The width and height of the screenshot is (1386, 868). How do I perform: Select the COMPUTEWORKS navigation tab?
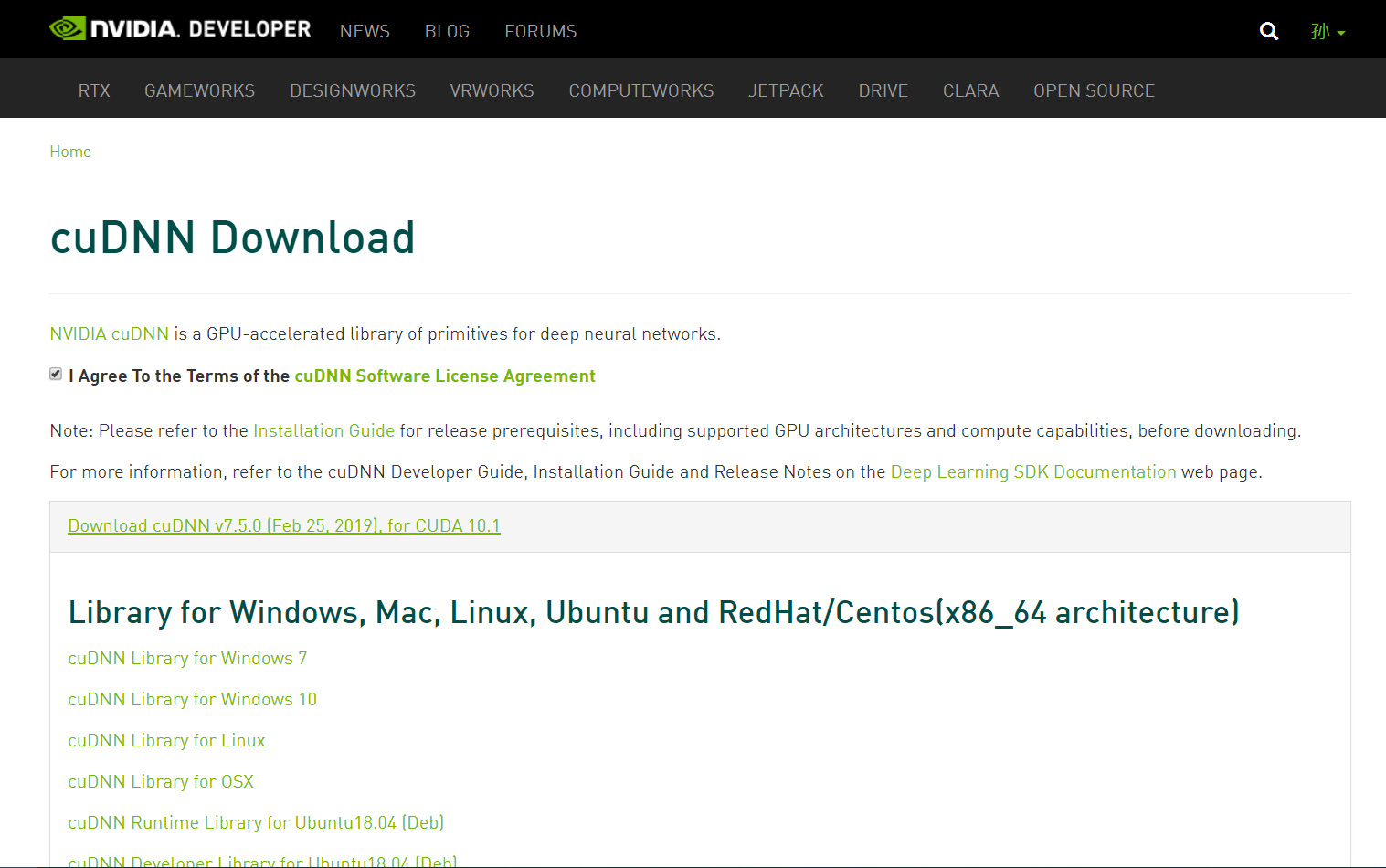coord(641,90)
